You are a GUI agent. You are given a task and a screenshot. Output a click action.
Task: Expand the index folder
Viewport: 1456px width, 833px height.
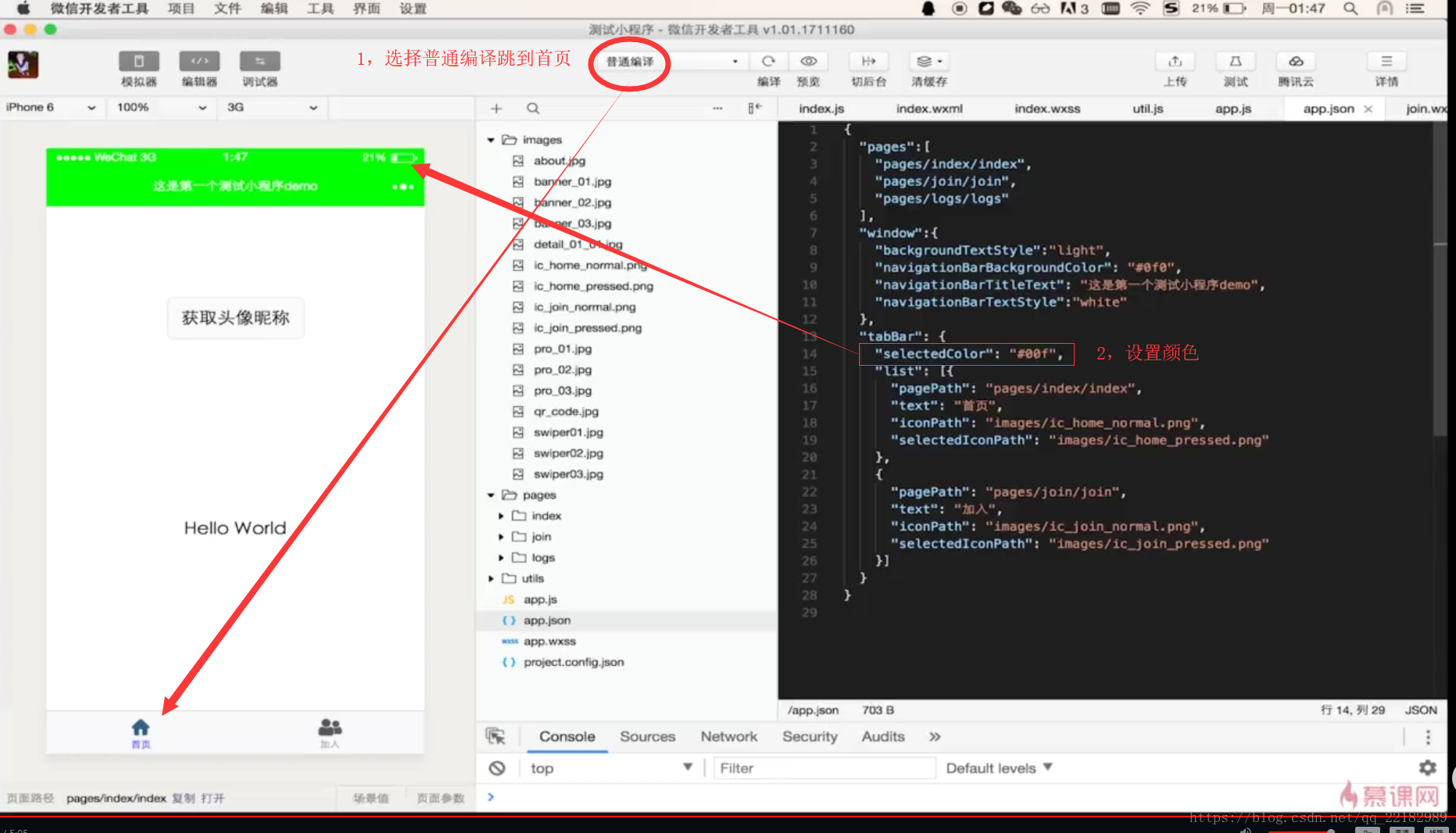[501, 516]
